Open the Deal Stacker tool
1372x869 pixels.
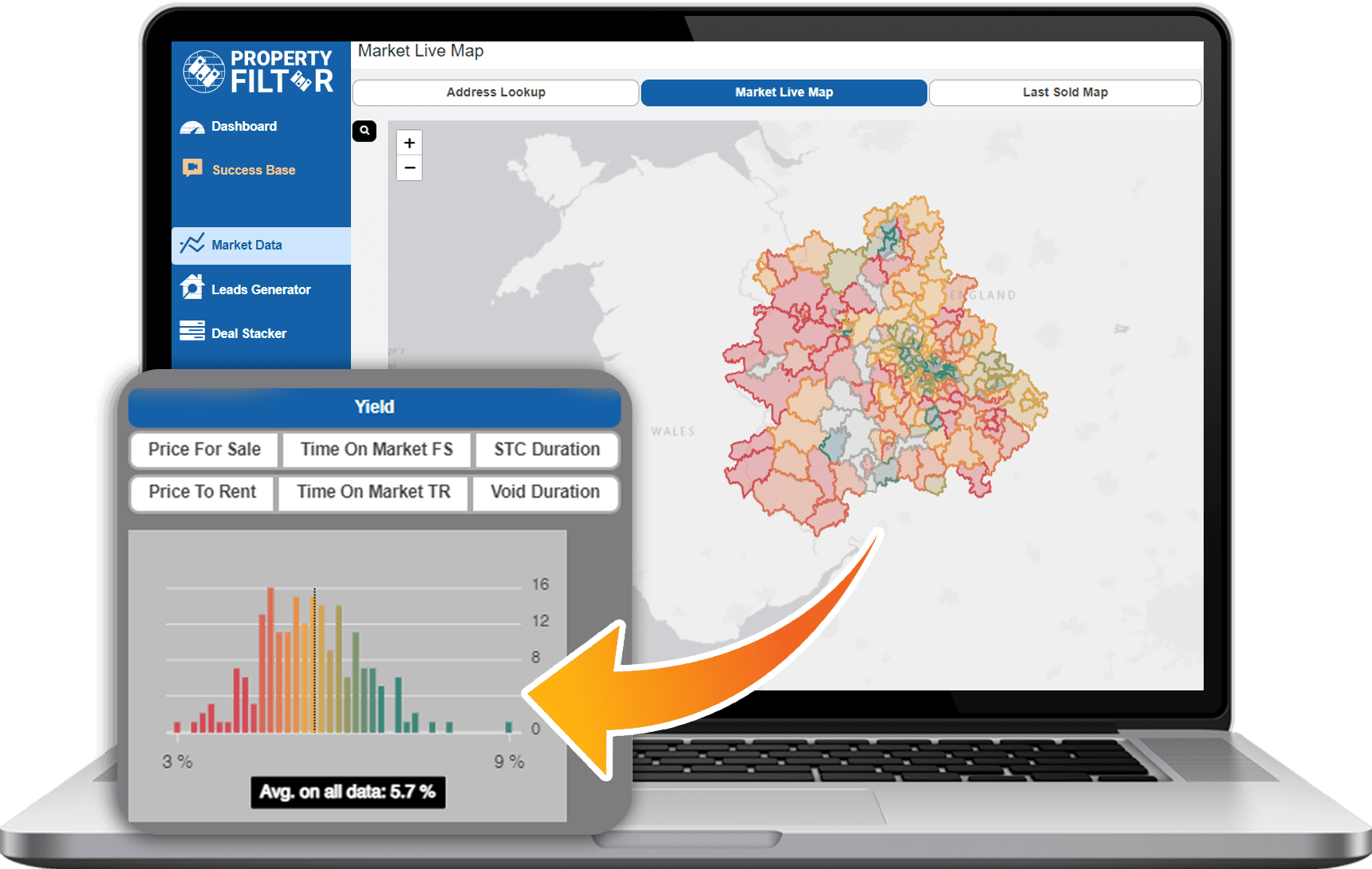[x=249, y=332]
